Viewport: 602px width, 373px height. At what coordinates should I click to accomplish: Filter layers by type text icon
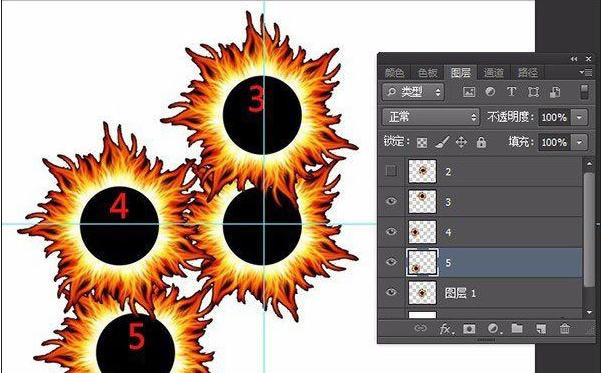pyautogui.click(x=511, y=92)
